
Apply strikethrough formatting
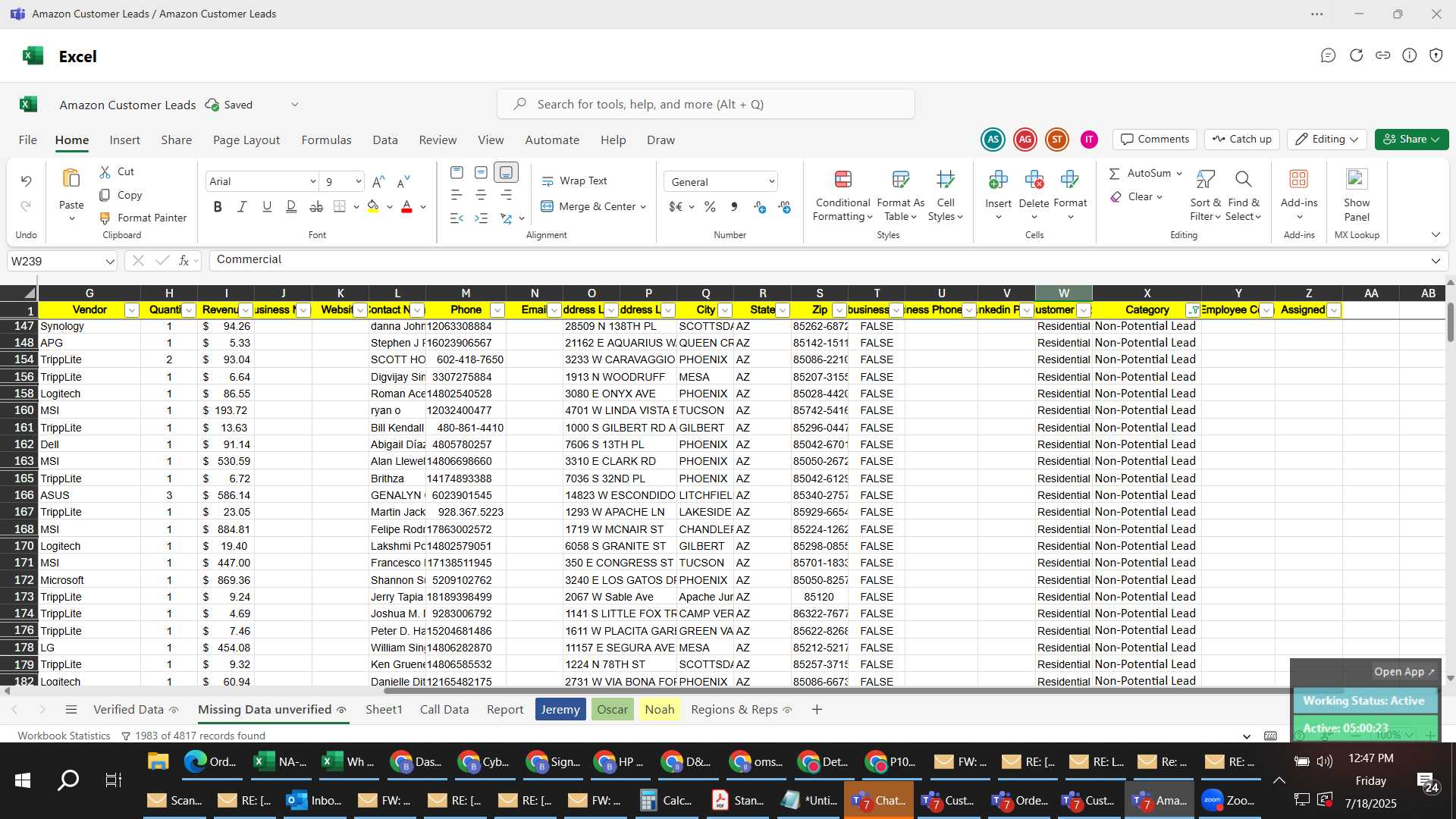316,206
